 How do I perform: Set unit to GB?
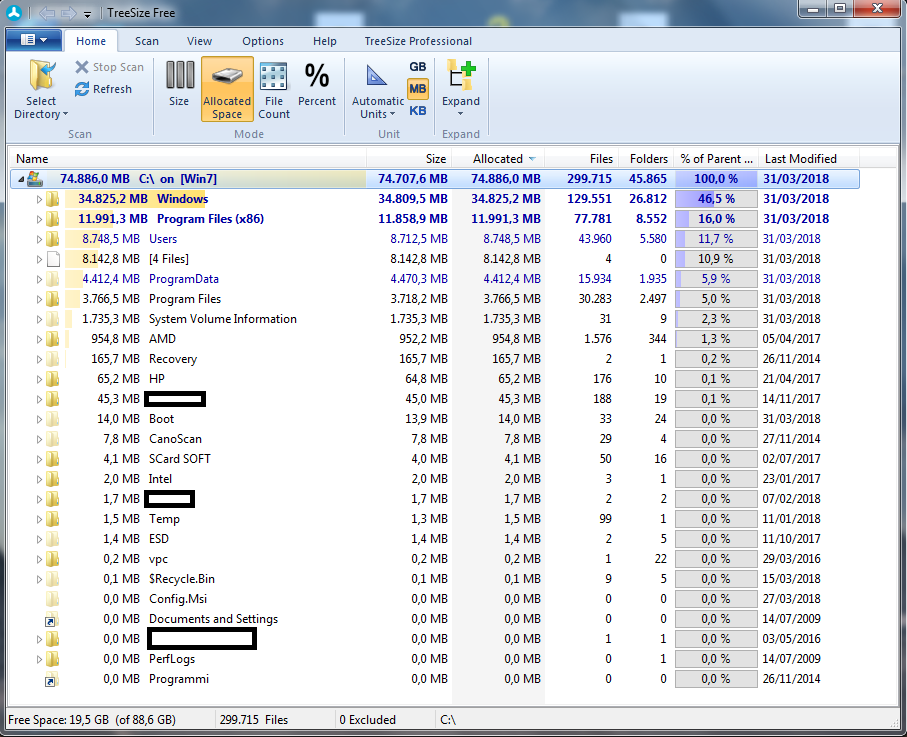point(418,67)
